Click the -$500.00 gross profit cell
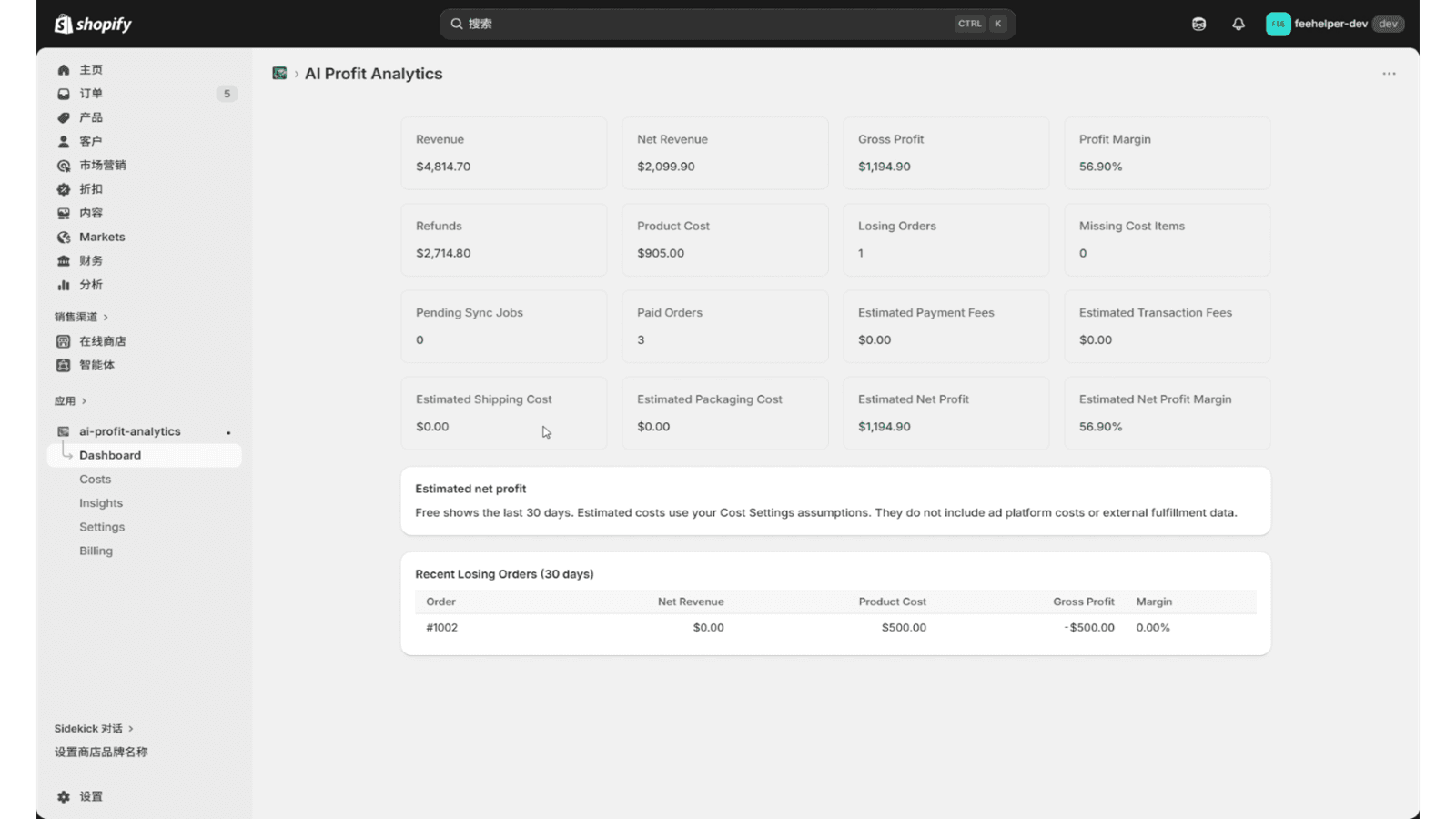This screenshot has width=1456, height=819. click(1089, 628)
